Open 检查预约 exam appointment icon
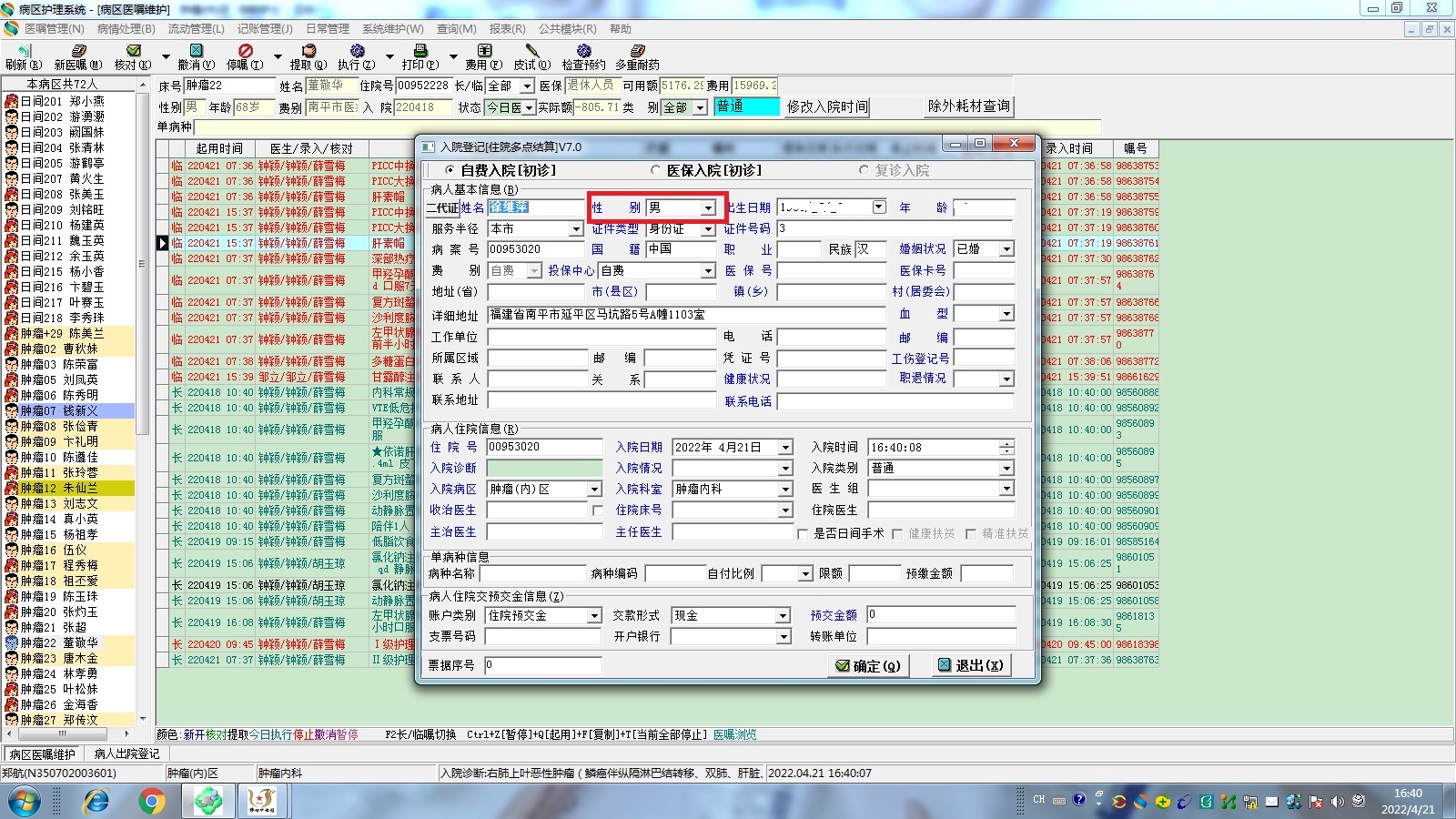 pyautogui.click(x=583, y=56)
